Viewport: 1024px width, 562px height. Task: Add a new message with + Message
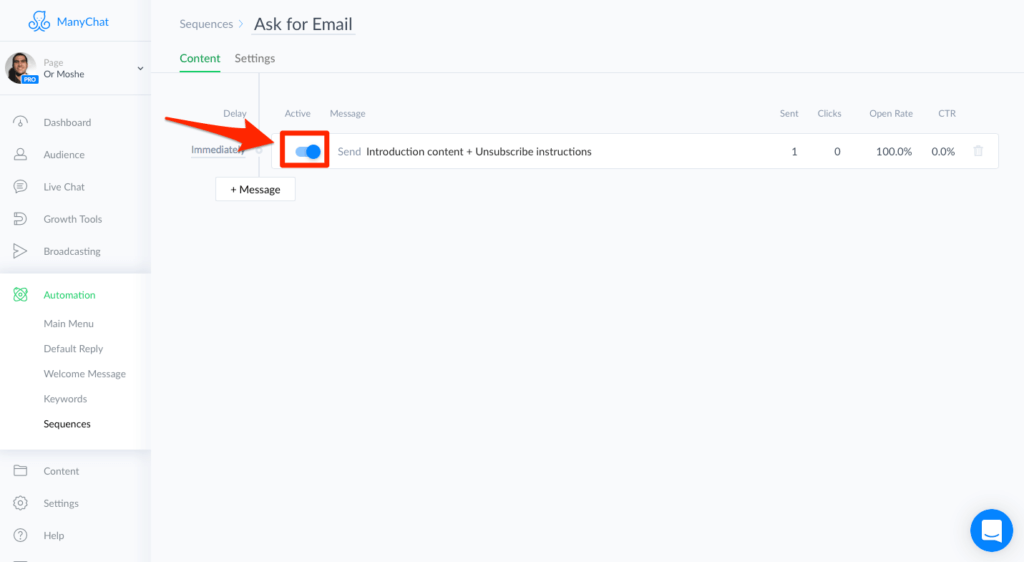(255, 189)
